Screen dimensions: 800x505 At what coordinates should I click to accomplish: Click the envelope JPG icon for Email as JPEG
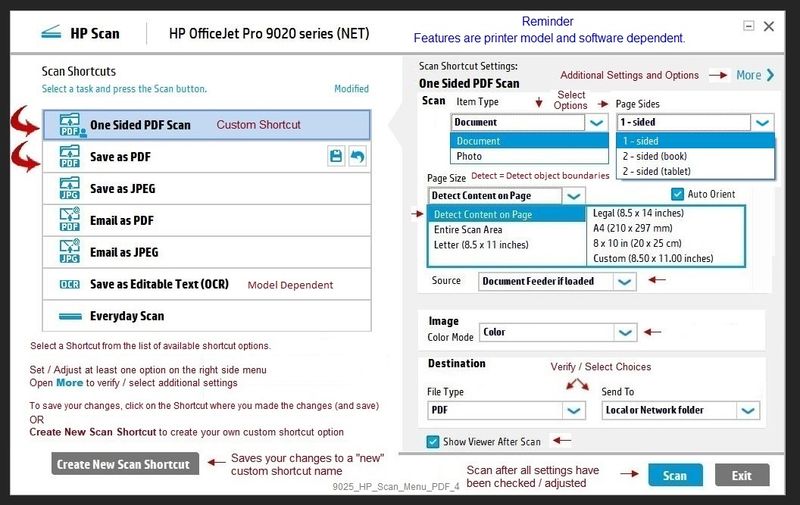[x=69, y=251]
